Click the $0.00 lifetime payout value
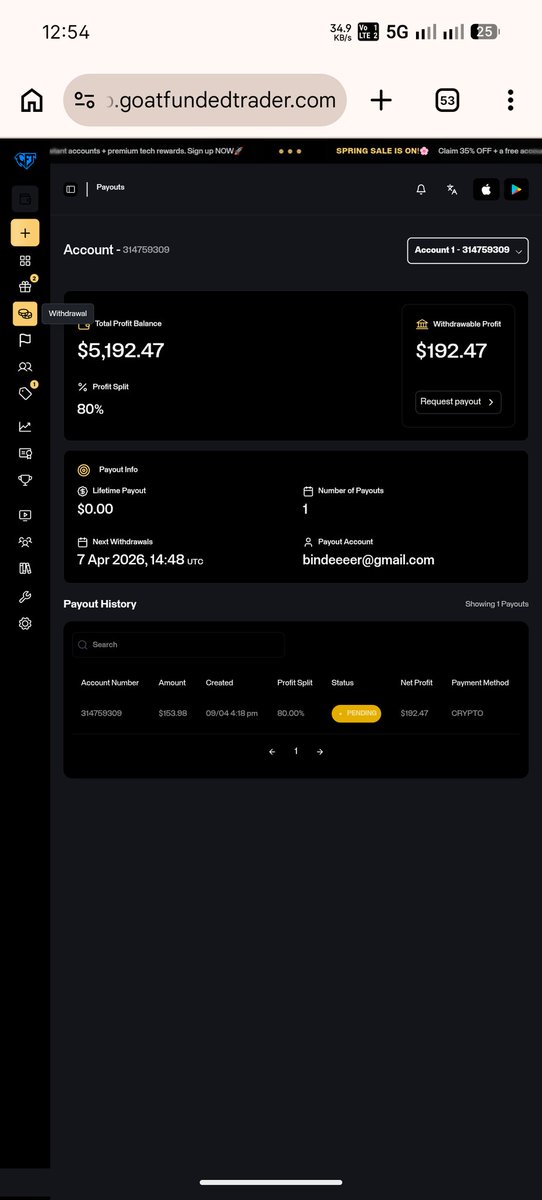Screen dimensions: 542x1200 tap(95, 509)
